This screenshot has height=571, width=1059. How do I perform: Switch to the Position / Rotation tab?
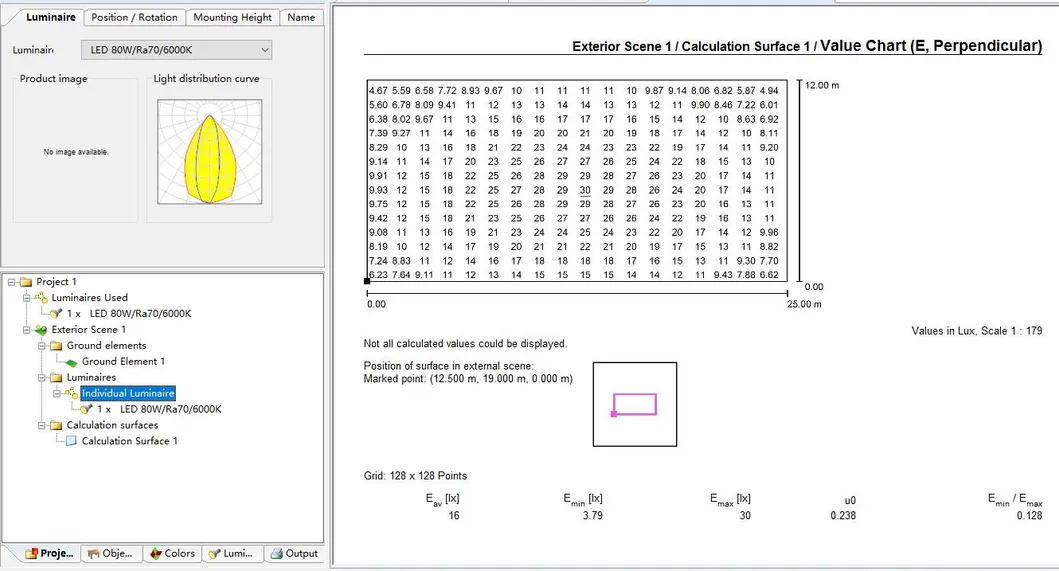coord(134,18)
